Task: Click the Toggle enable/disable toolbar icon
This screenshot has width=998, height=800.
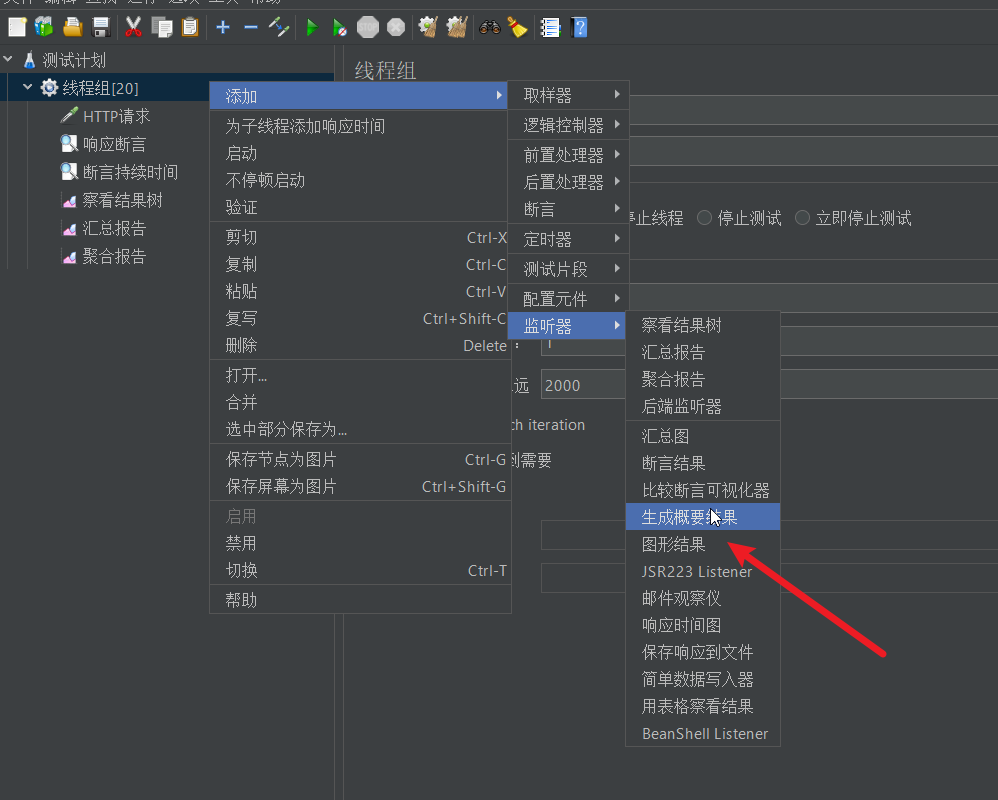Action: click(x=279, y=27)
